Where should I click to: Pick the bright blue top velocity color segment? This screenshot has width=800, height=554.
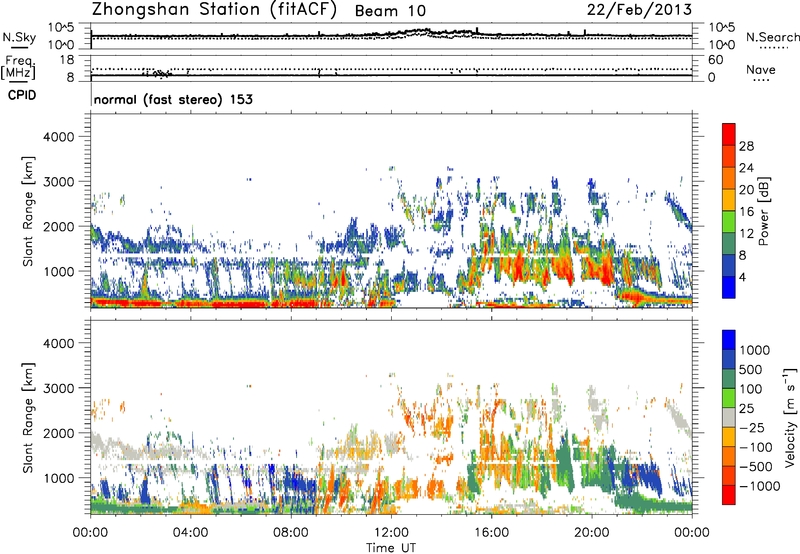click(729, 340)
